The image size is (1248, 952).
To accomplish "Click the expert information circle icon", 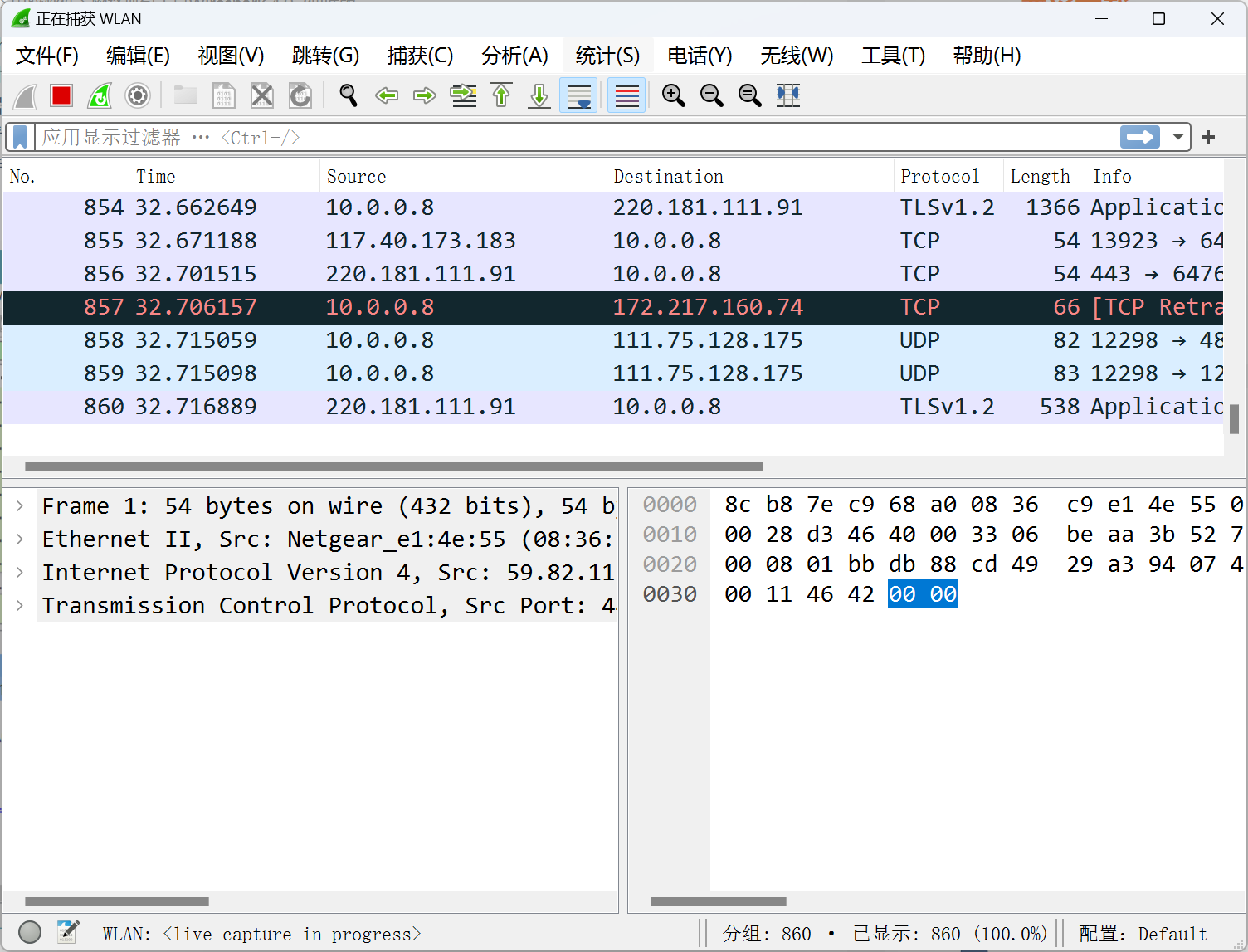I will pos(30,933).
